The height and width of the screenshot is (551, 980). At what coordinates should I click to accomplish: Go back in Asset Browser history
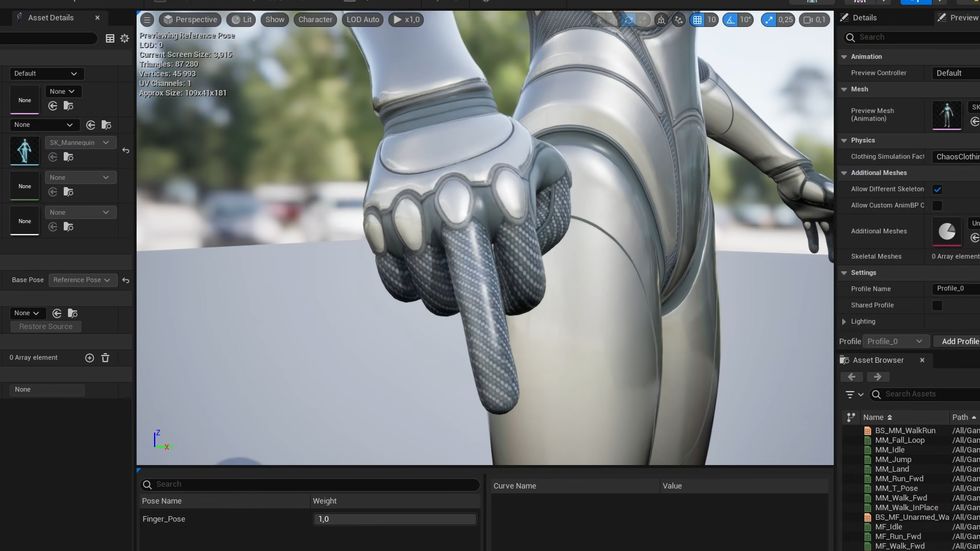[x=852, y=377]
